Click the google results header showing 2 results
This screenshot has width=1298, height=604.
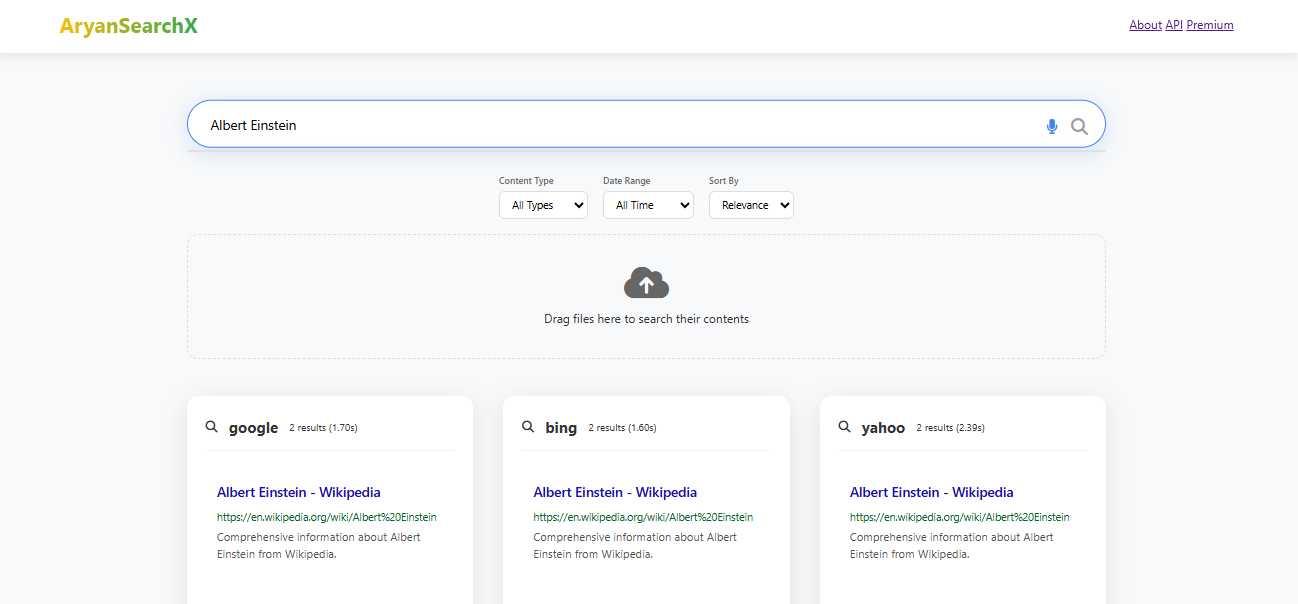pos(323,427)
